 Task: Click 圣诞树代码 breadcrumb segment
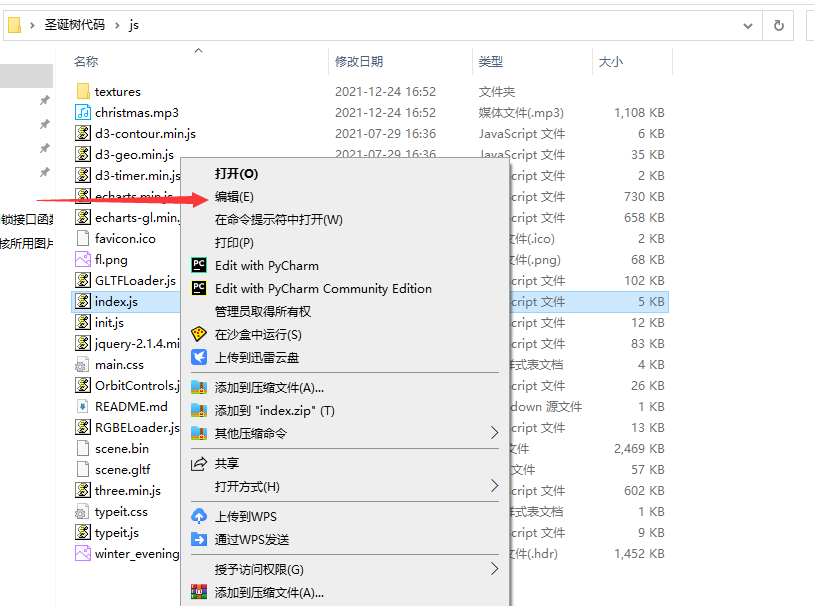click(74, 24)
